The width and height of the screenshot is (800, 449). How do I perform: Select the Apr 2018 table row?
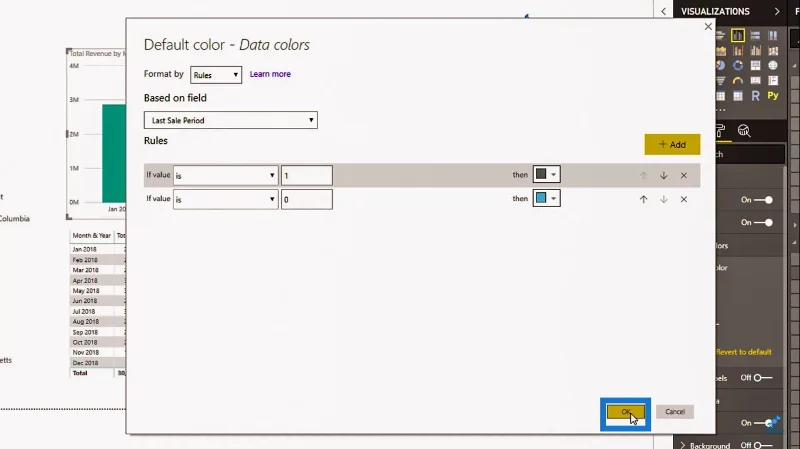(x=97, y=281)
